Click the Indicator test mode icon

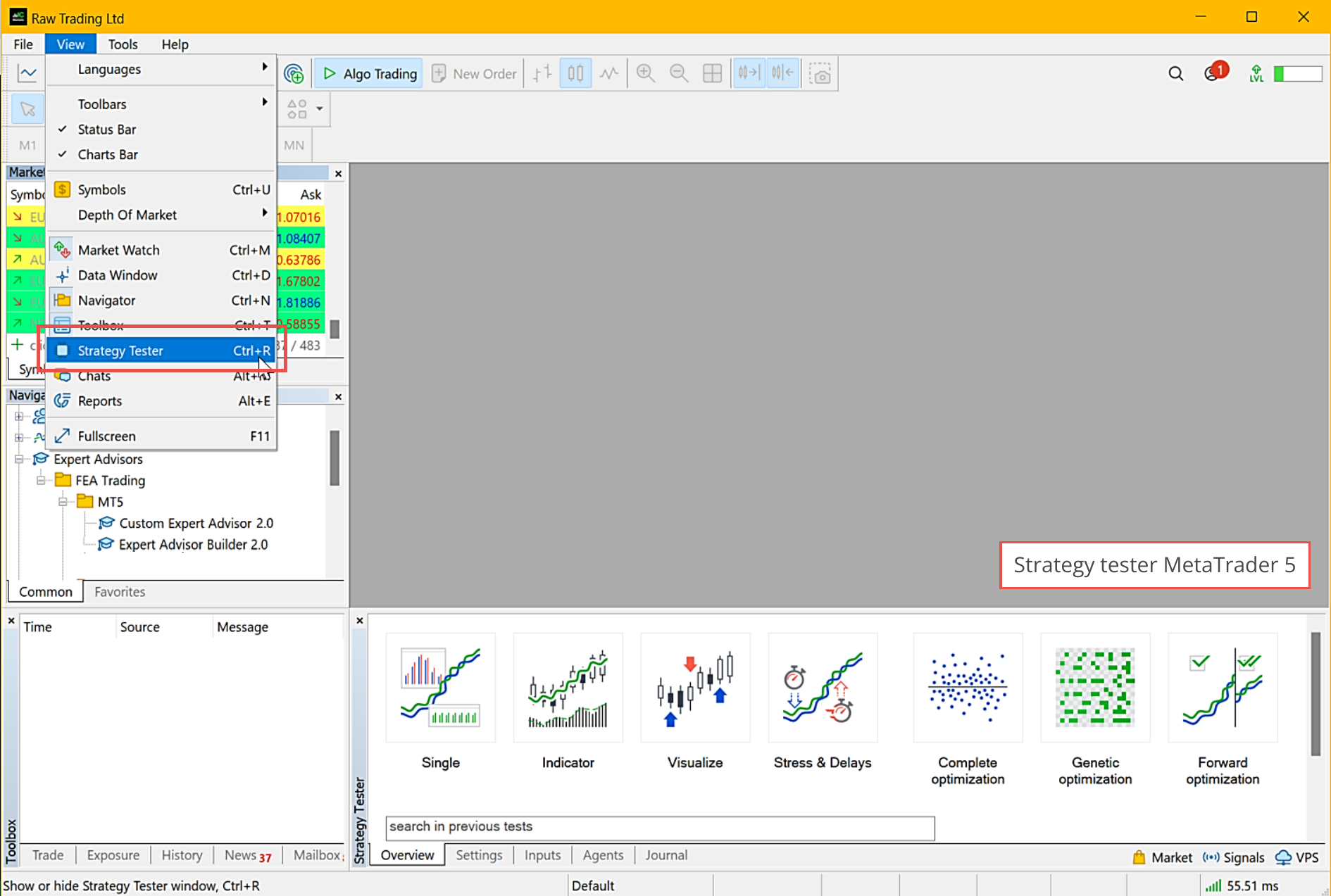coord(568,688)
